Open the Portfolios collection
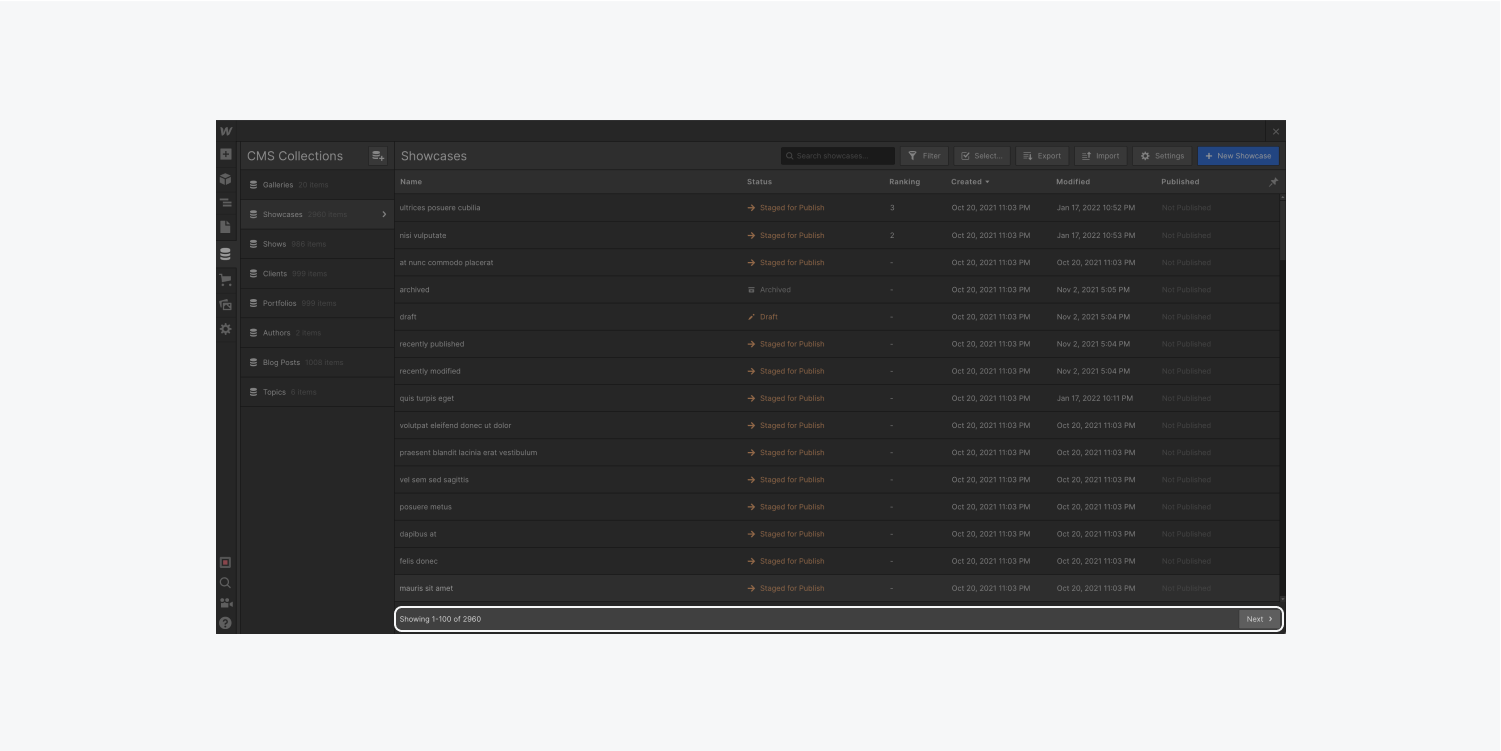Viewport: 1501px width, 751px height. coord(317,303)
